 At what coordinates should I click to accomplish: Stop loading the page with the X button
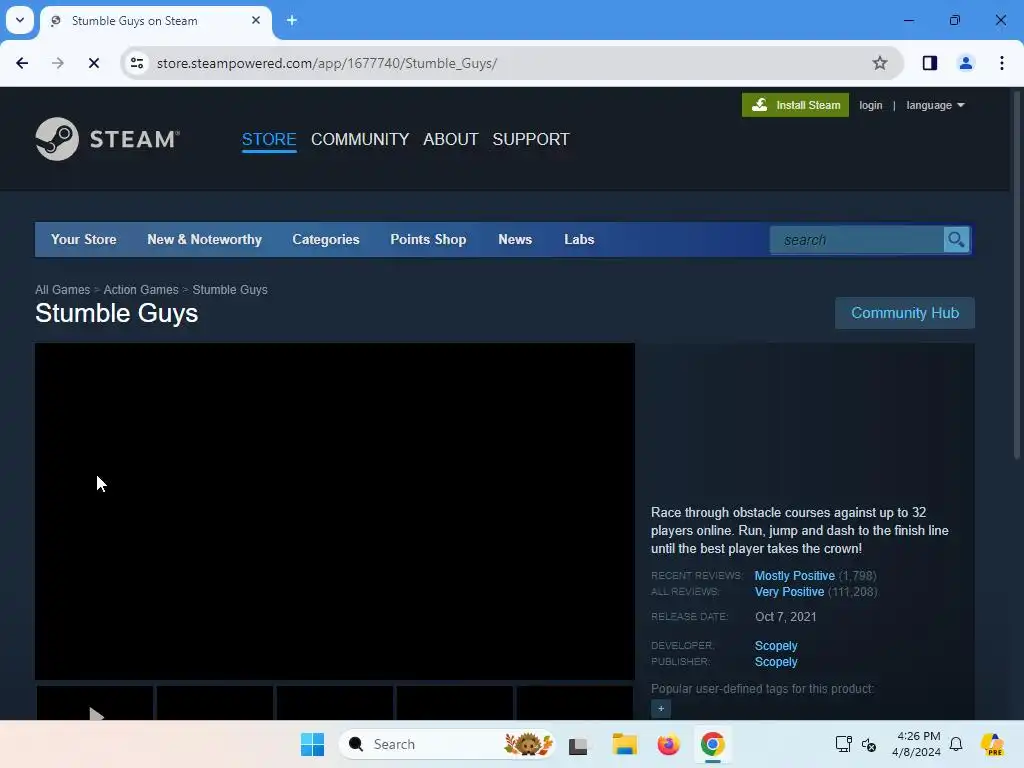(93, 63)
